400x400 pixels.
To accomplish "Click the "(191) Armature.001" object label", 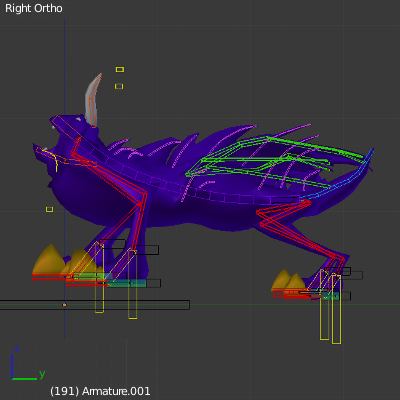I will click(100, 391).
